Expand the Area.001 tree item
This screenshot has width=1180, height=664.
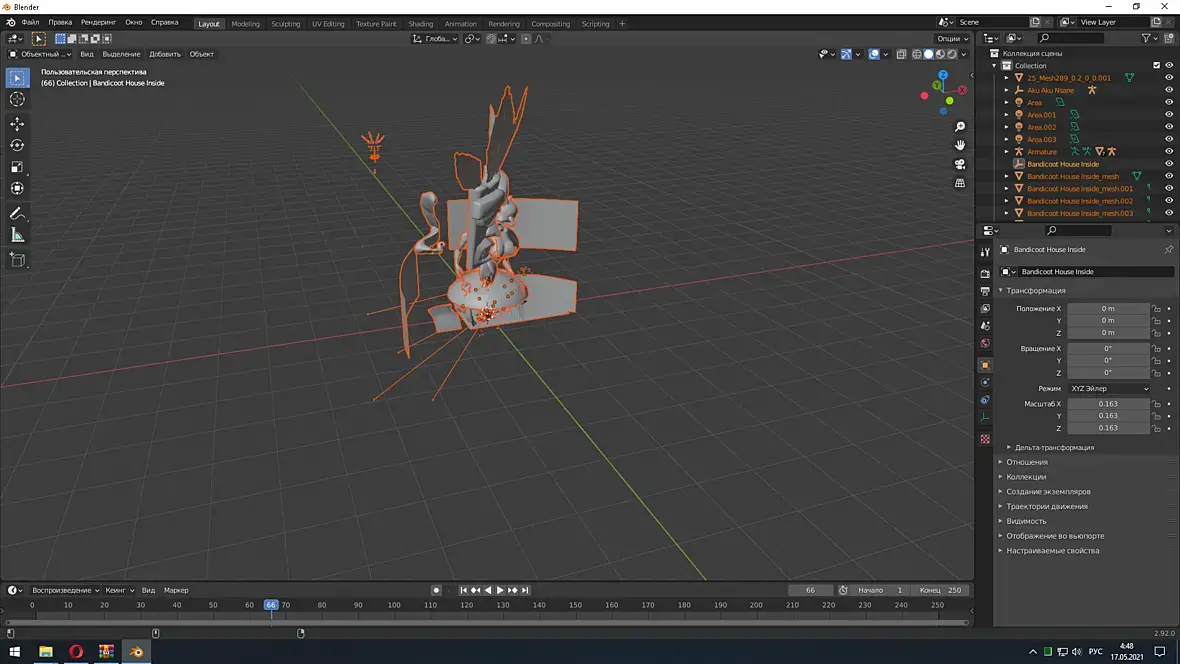click(x=1007, y=115)
